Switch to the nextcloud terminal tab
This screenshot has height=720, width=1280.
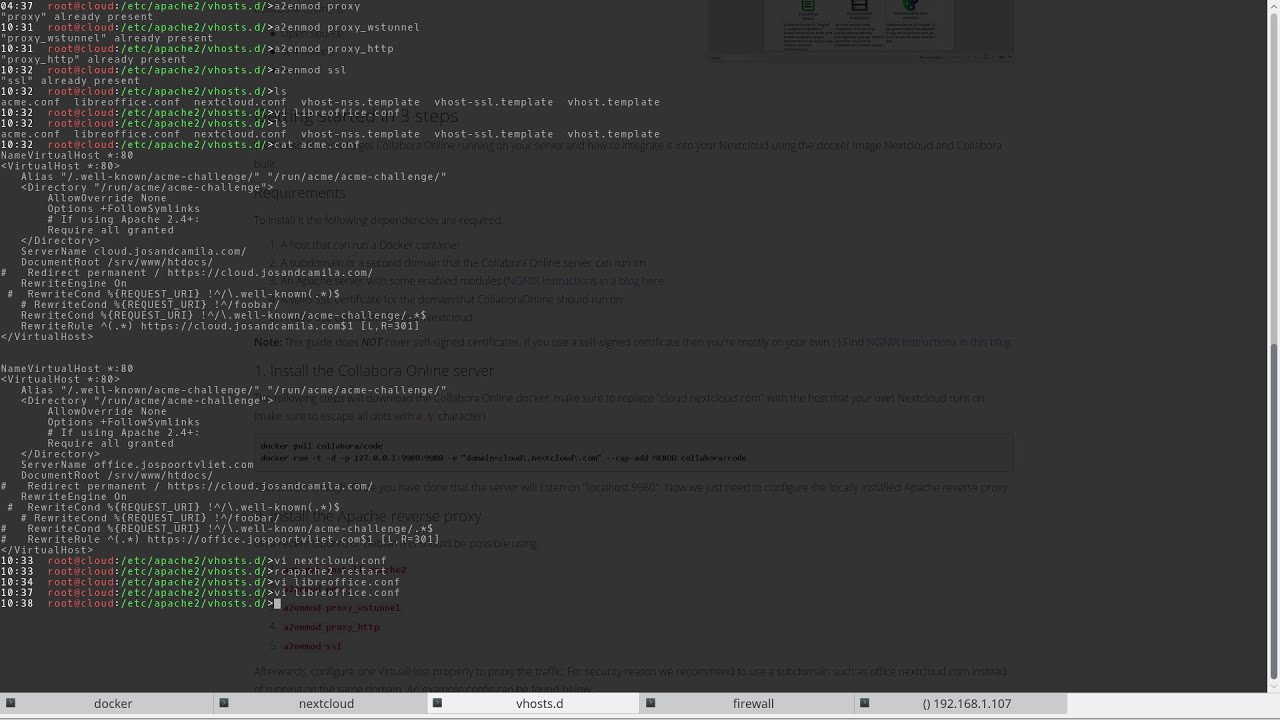(320, 704)
